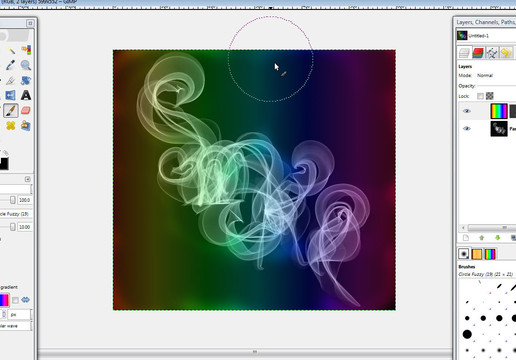516x360 pixels.
Task: Create a new layer
Action: point(466,238)
